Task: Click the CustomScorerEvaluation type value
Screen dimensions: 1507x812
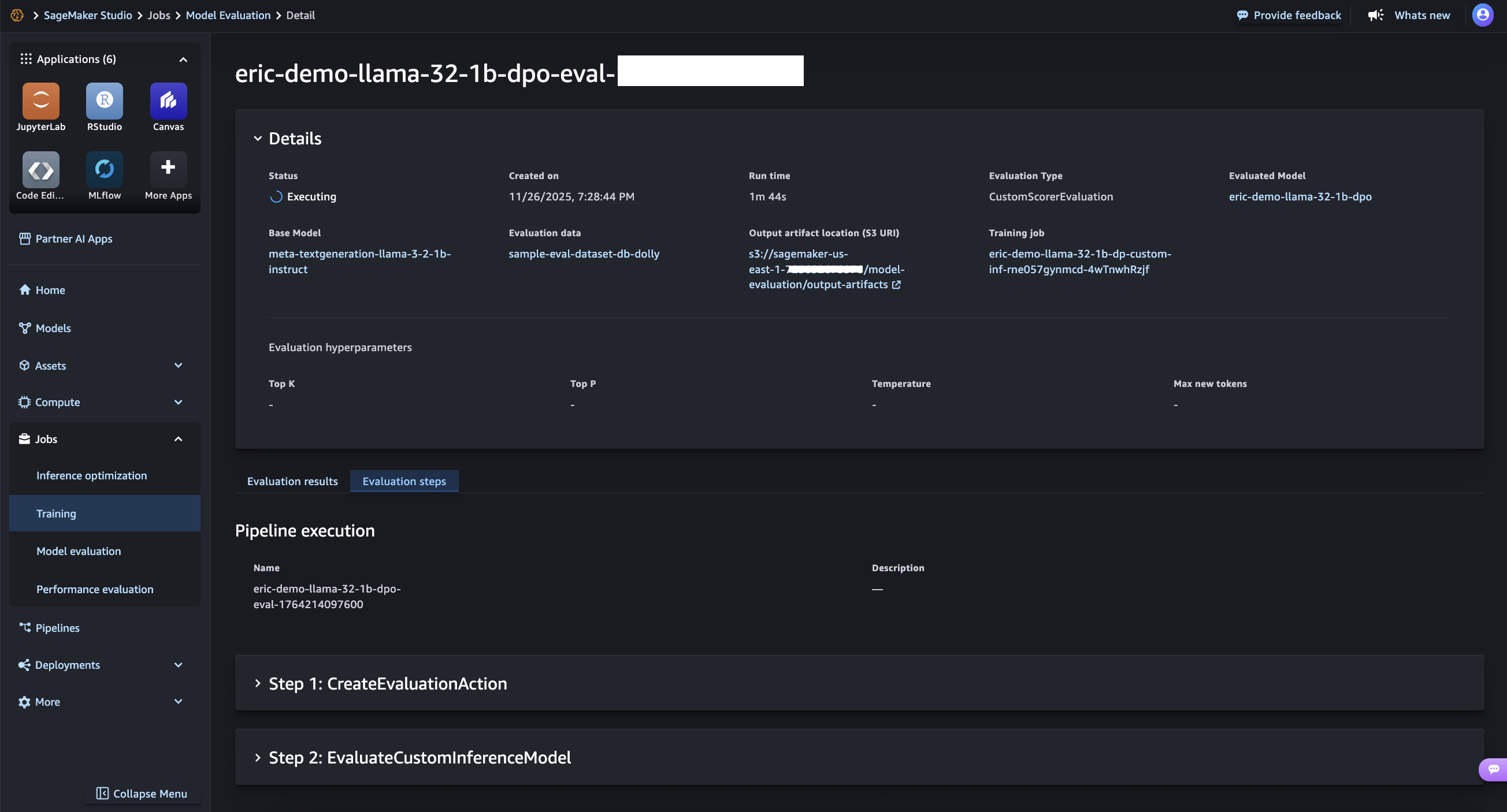Action: (x=1051, y=197)
